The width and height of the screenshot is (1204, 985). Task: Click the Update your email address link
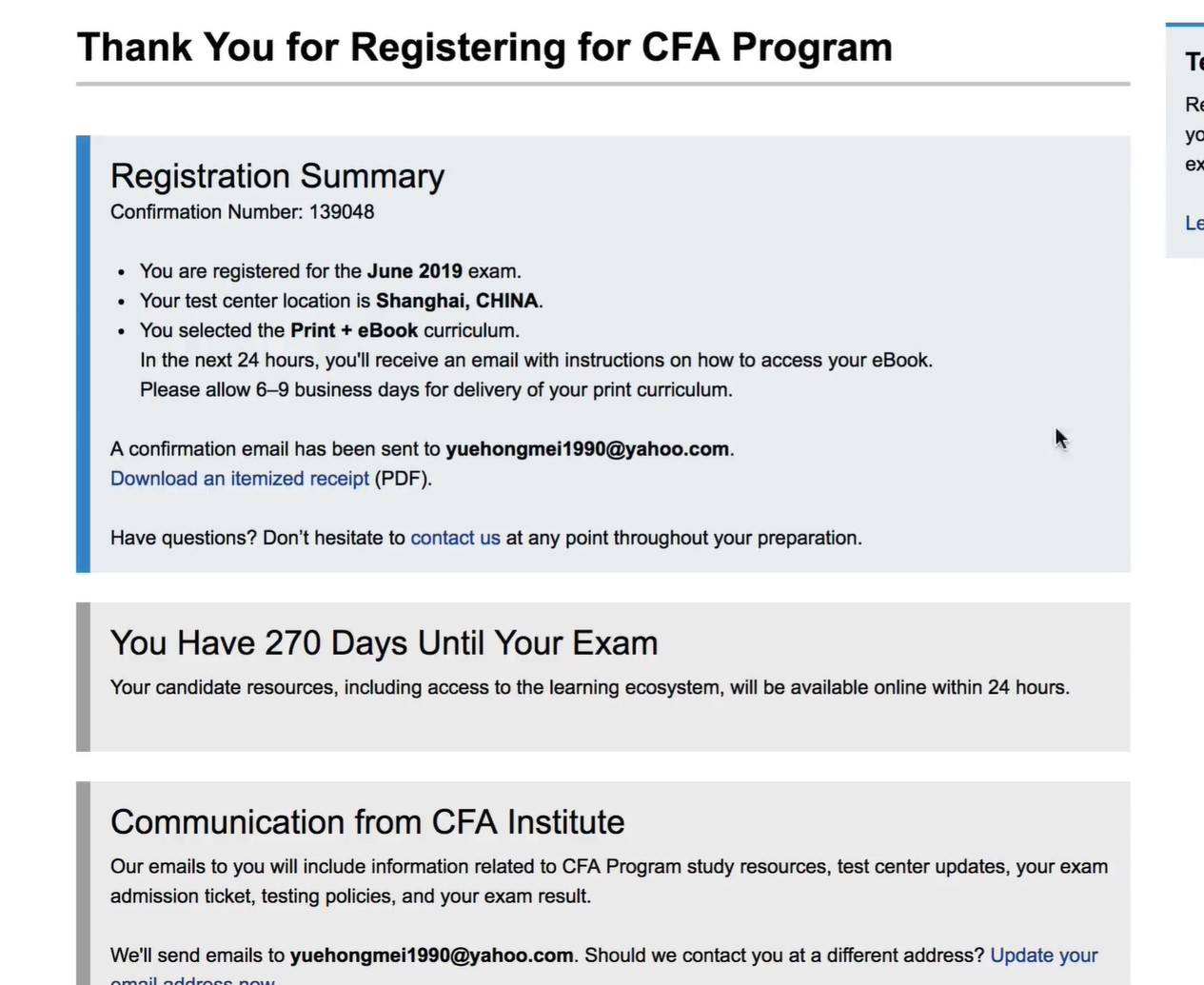point(1043,955)
